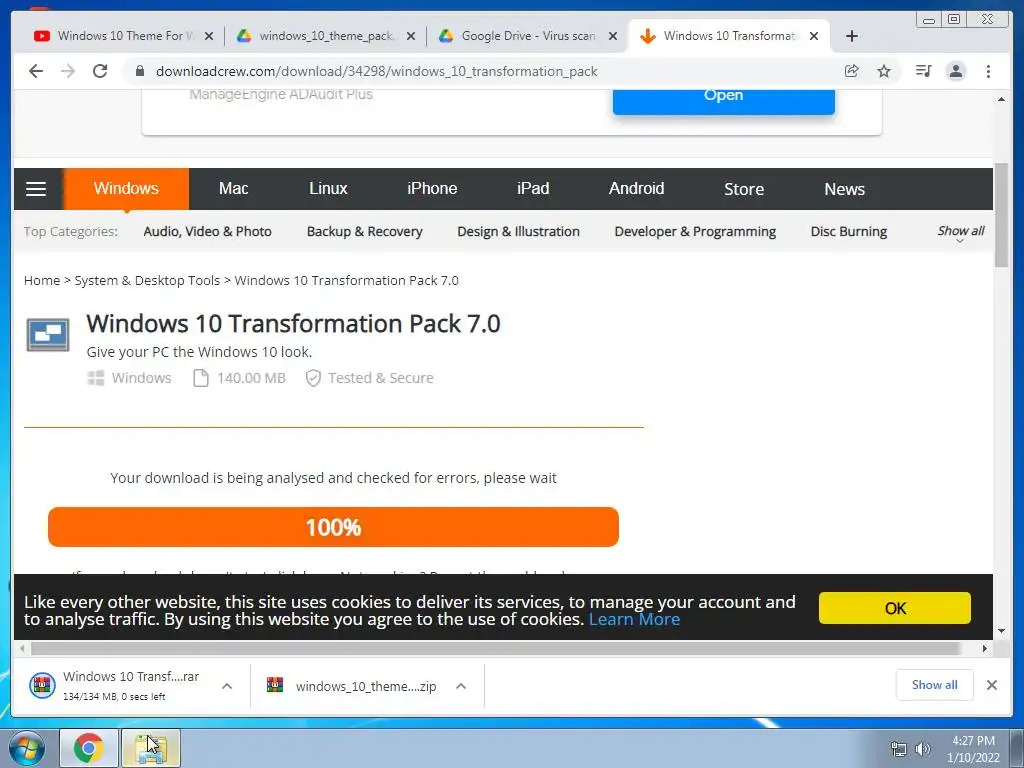Click the Windows 10 Transformation Pack 7.0 heading
The image size is (1024, 768).
point(293,324)
